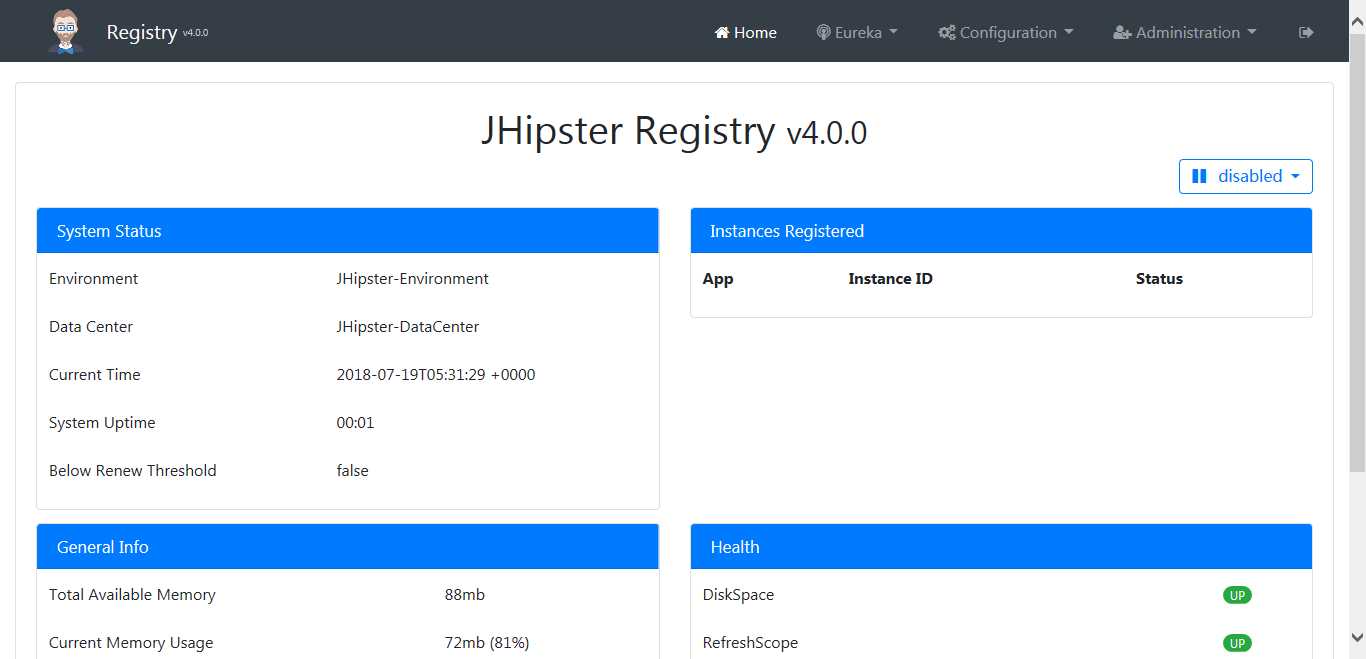Click the JHipster Registry page title
This screenshot has width=1366, height=659.
(x=673, y=131)
